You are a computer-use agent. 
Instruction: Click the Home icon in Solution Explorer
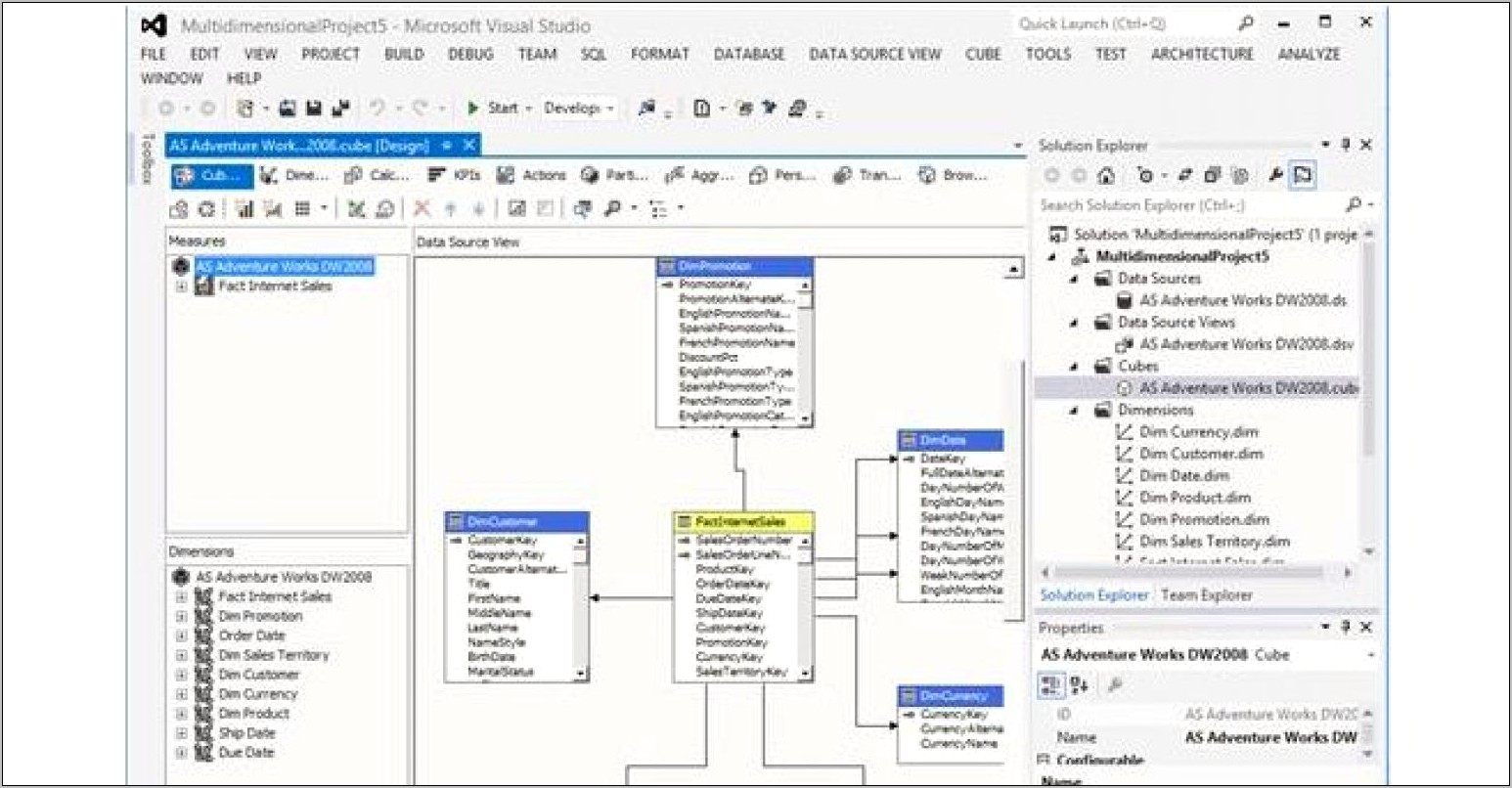pyautogui.click(x=1106, y=176)
